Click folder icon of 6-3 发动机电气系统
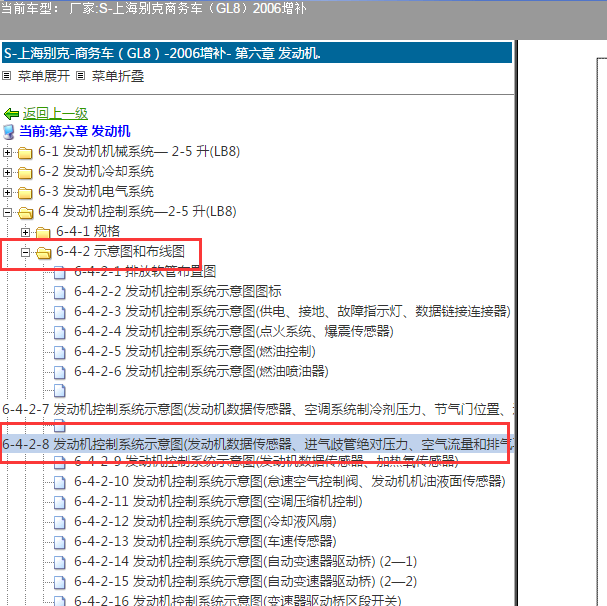 [x=25, y=192]
